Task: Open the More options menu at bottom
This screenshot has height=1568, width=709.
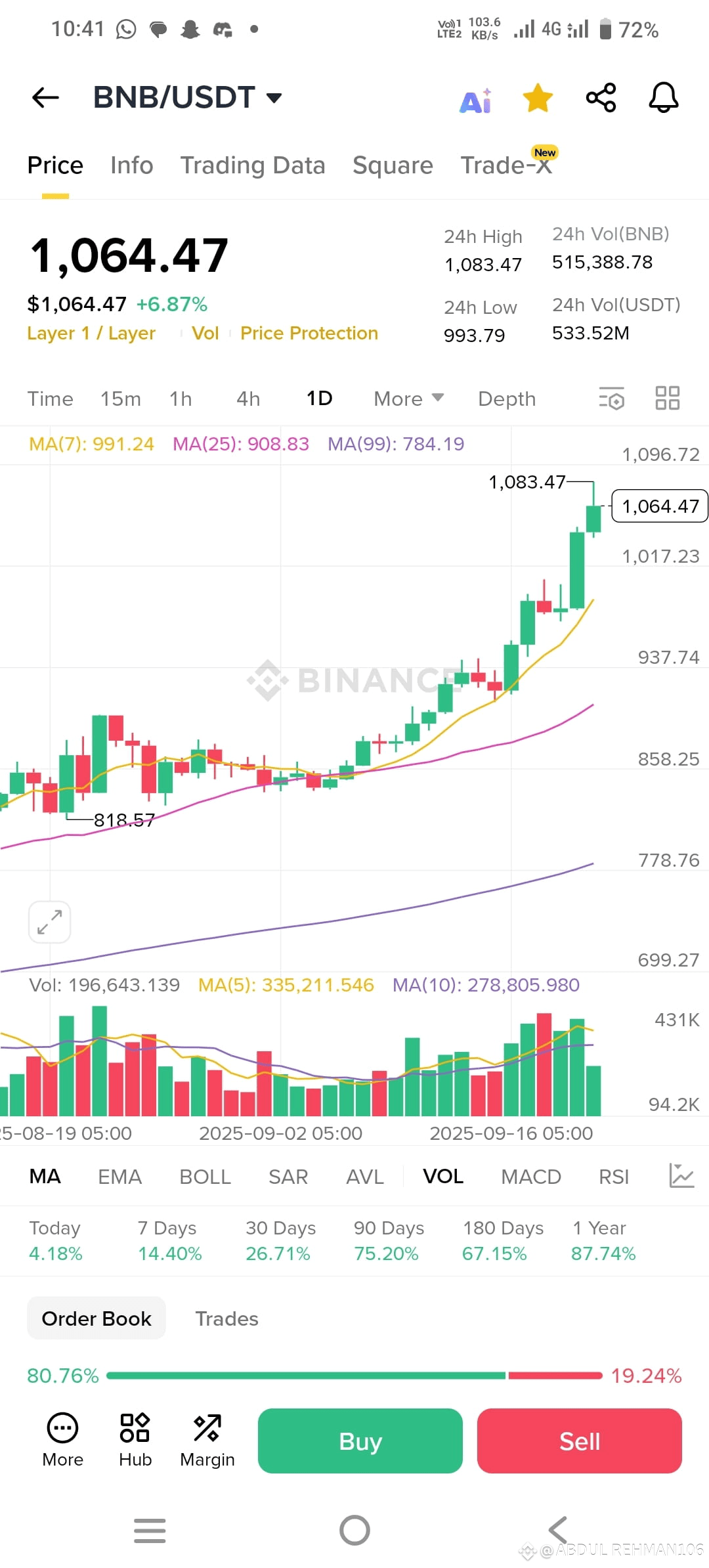Action: (63, 1441)
